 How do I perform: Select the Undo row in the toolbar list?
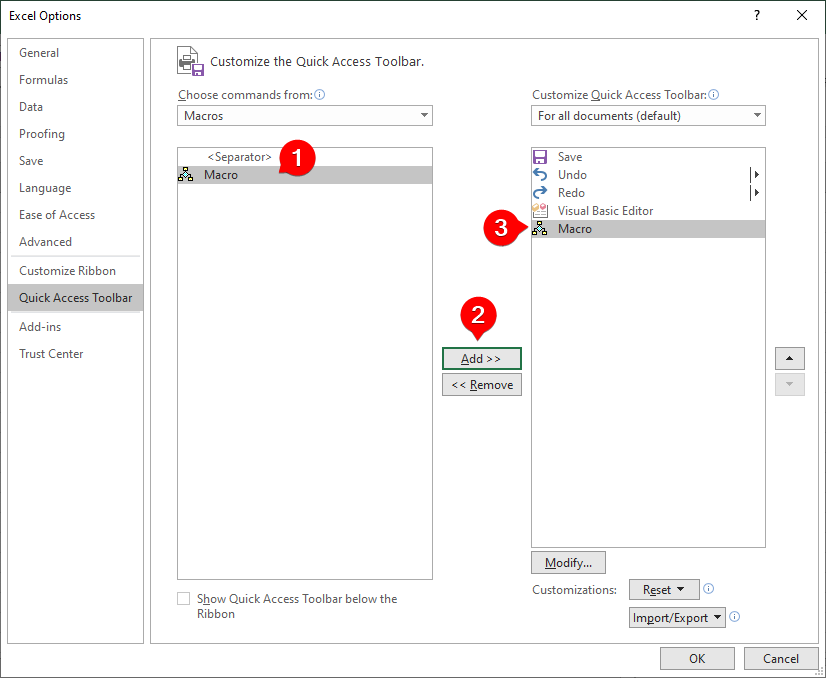click(x=648, y=174)
